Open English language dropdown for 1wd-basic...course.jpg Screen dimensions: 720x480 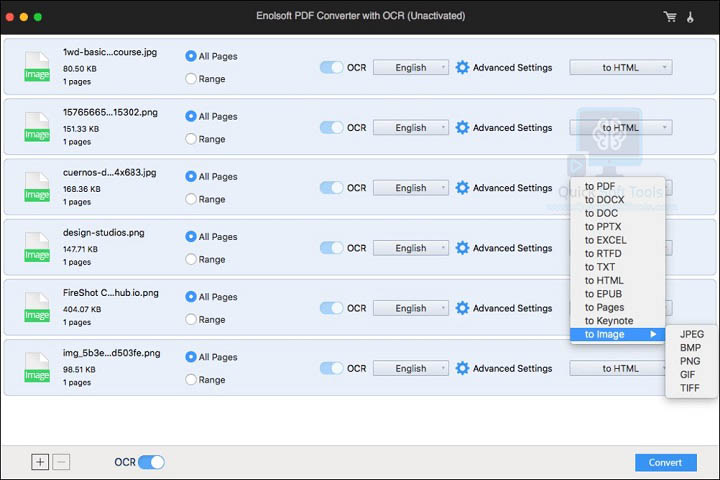(x=411, y=68)
